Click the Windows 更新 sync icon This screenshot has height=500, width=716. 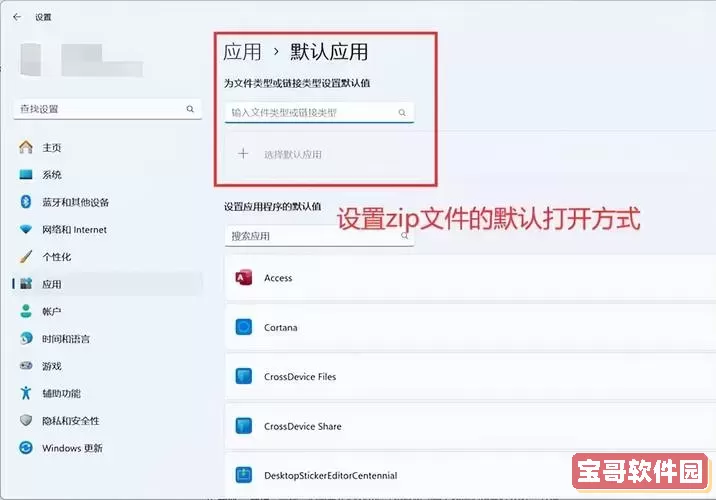coord(26,448)
